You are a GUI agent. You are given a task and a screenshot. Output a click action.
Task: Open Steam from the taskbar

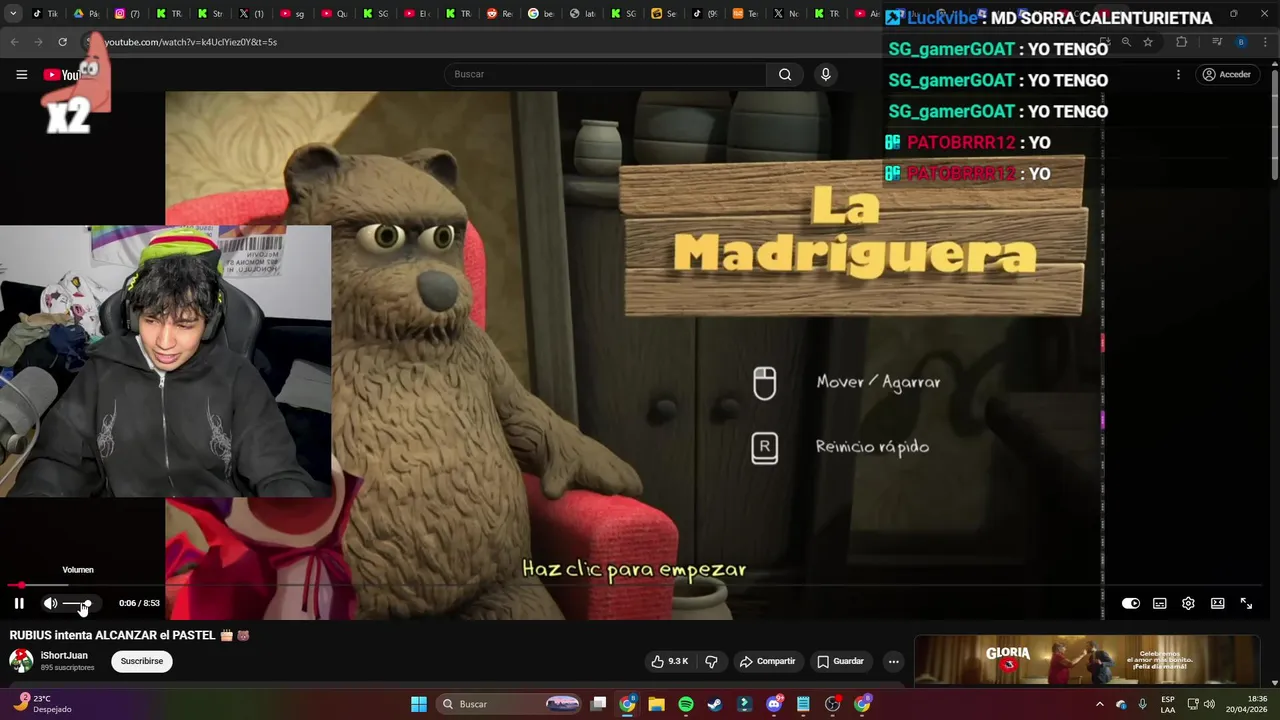point(714,704)
